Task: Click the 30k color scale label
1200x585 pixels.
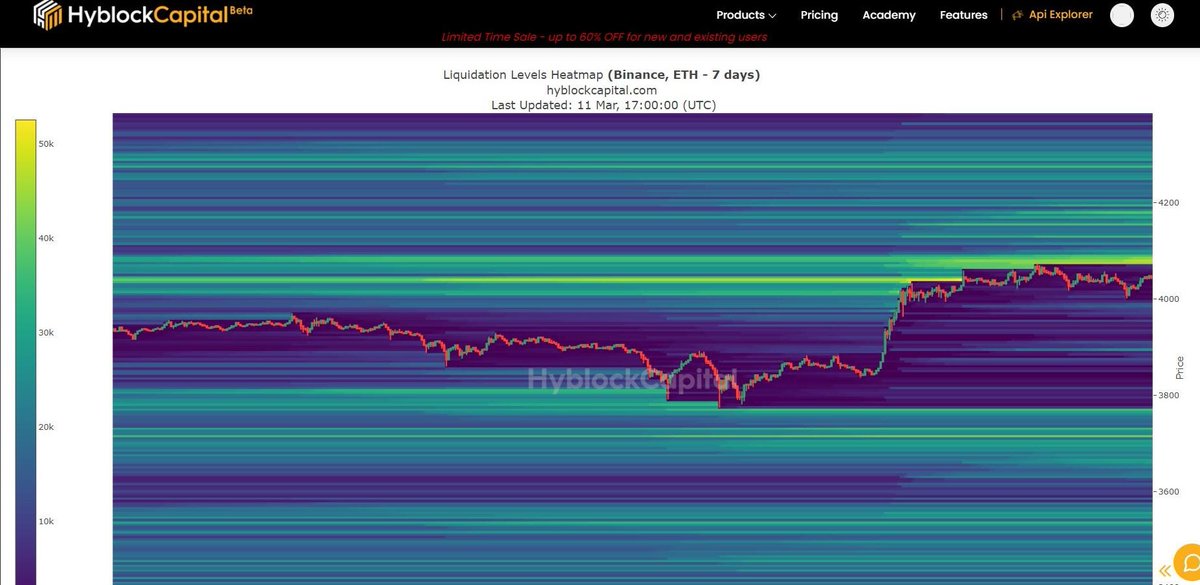Action: [x=46, y=332]
